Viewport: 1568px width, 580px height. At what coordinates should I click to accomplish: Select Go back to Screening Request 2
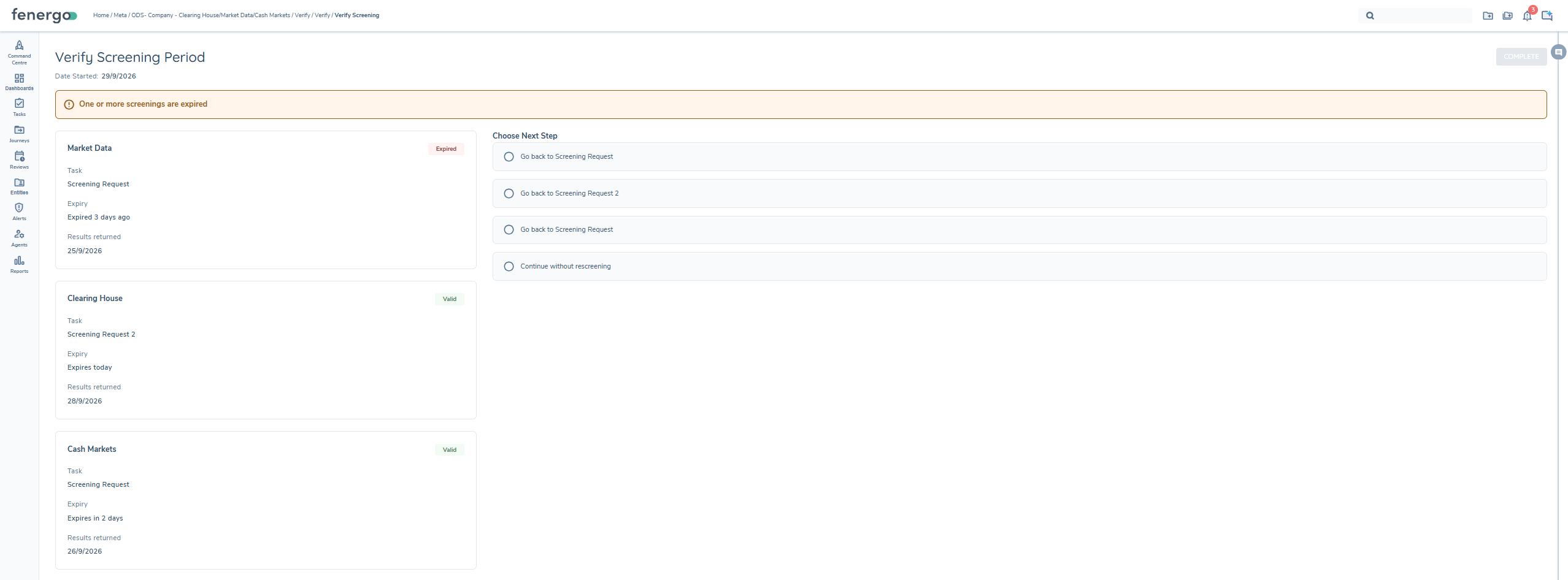click(1020, 193)
